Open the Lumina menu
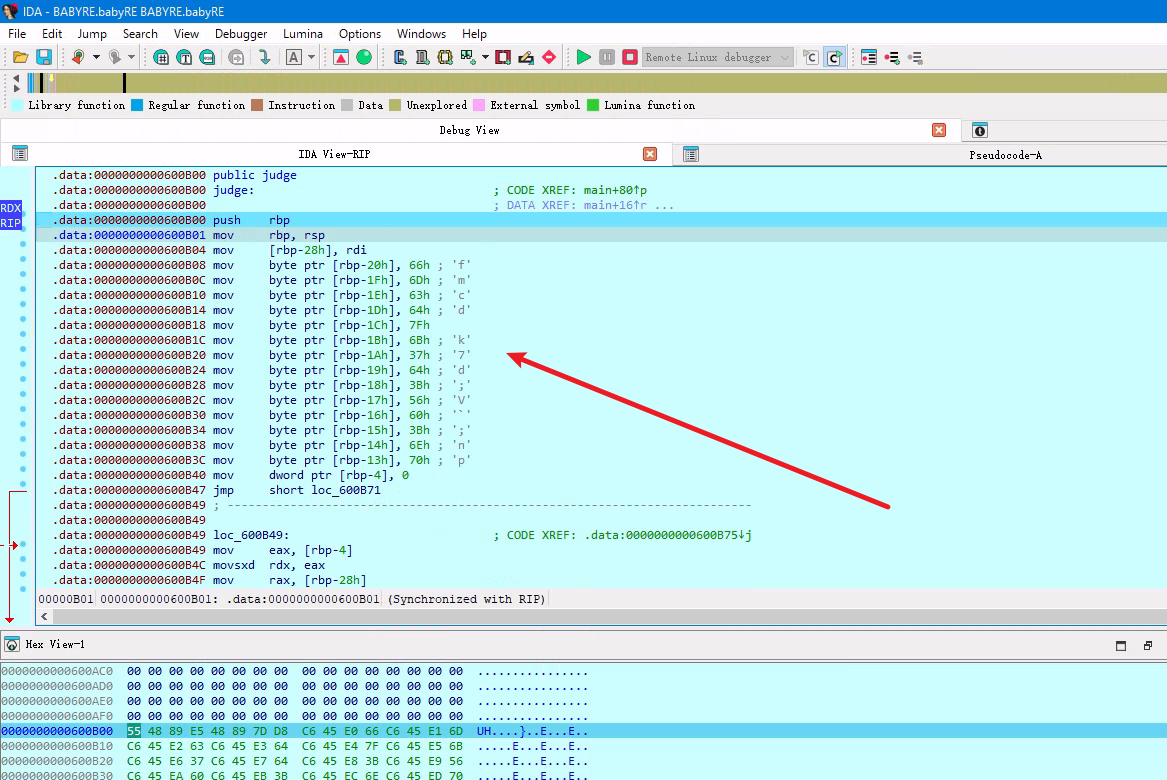The width and height of the screenshot is (1167, 780). (x=303, y=33)
